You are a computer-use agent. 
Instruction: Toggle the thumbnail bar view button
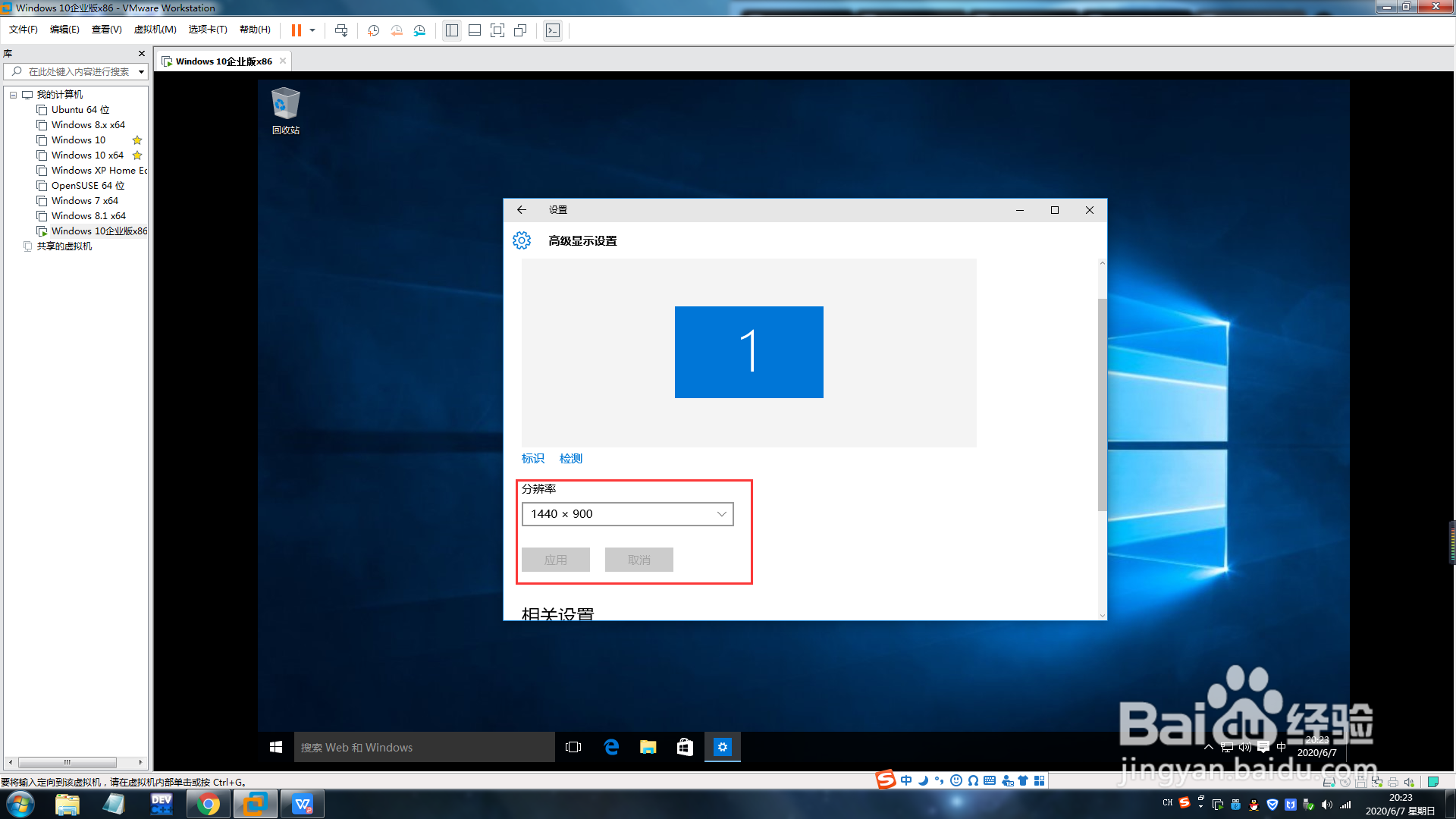pyautogui.click(x=475, y=30)
